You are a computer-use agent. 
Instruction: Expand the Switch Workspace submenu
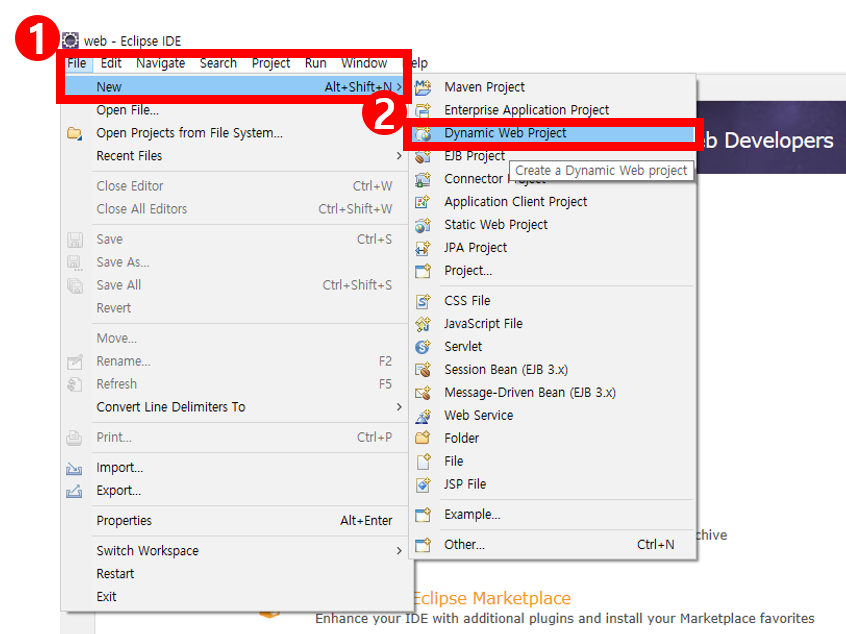[399, 551]
